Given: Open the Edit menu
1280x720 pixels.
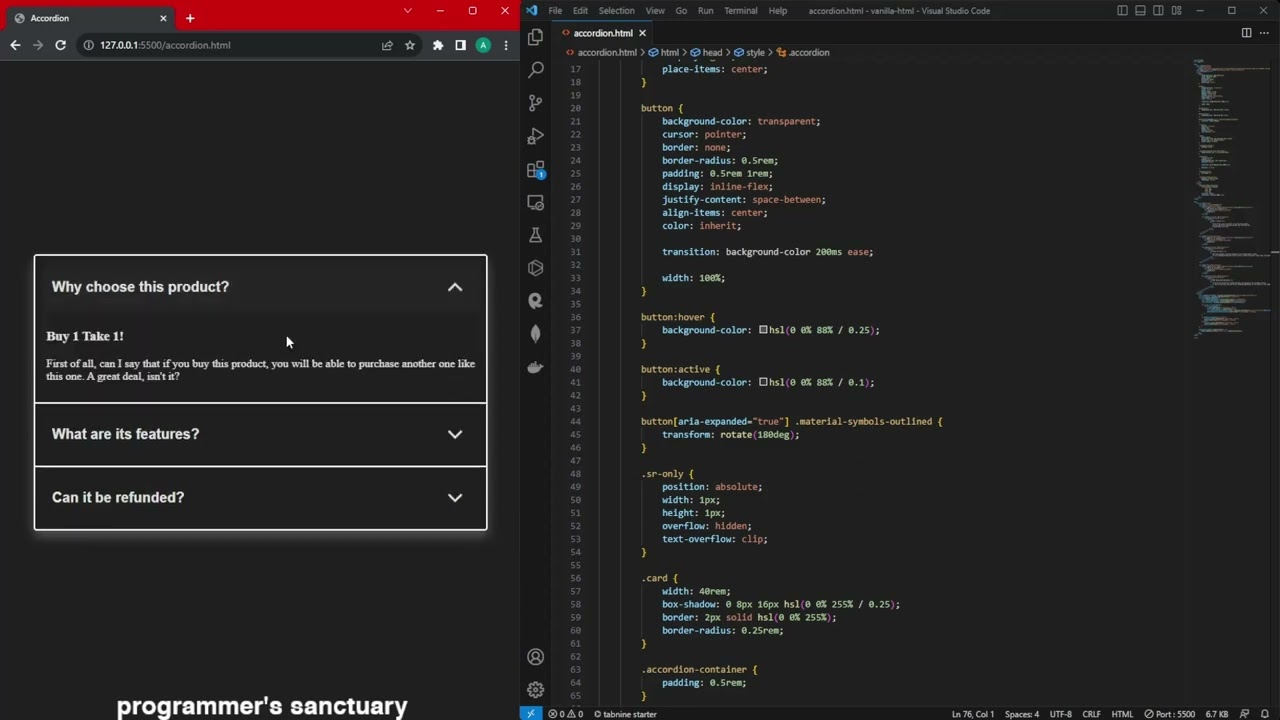Looking at the screenshot, I should click(x=580, y=11).
